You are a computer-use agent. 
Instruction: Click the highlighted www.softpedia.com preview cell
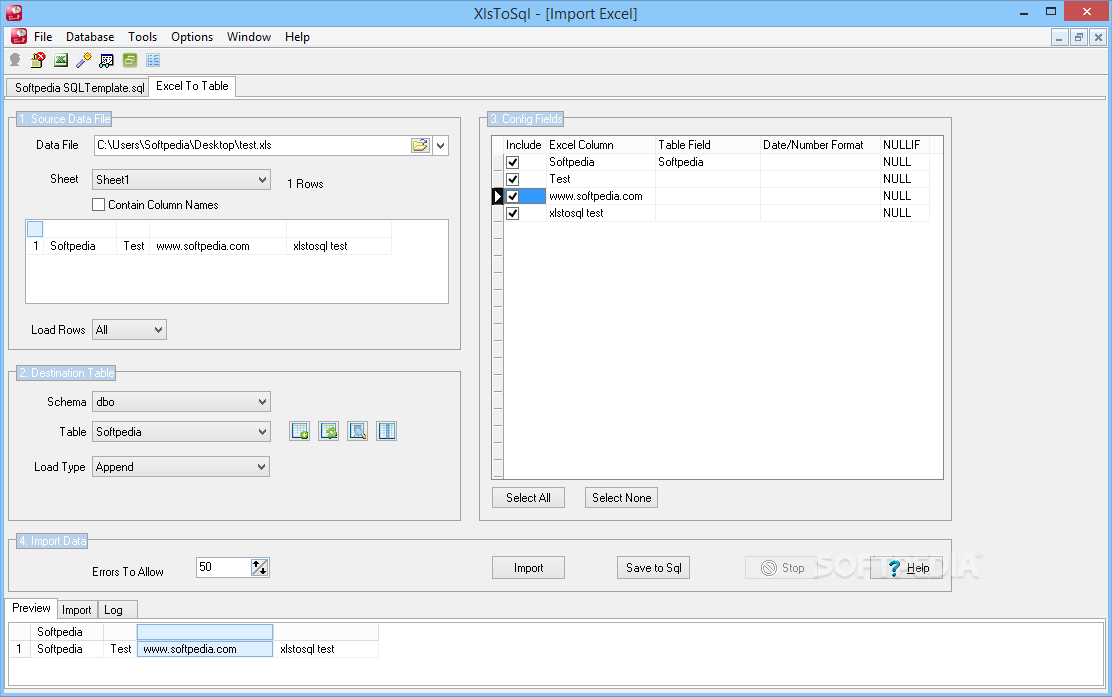204,649
